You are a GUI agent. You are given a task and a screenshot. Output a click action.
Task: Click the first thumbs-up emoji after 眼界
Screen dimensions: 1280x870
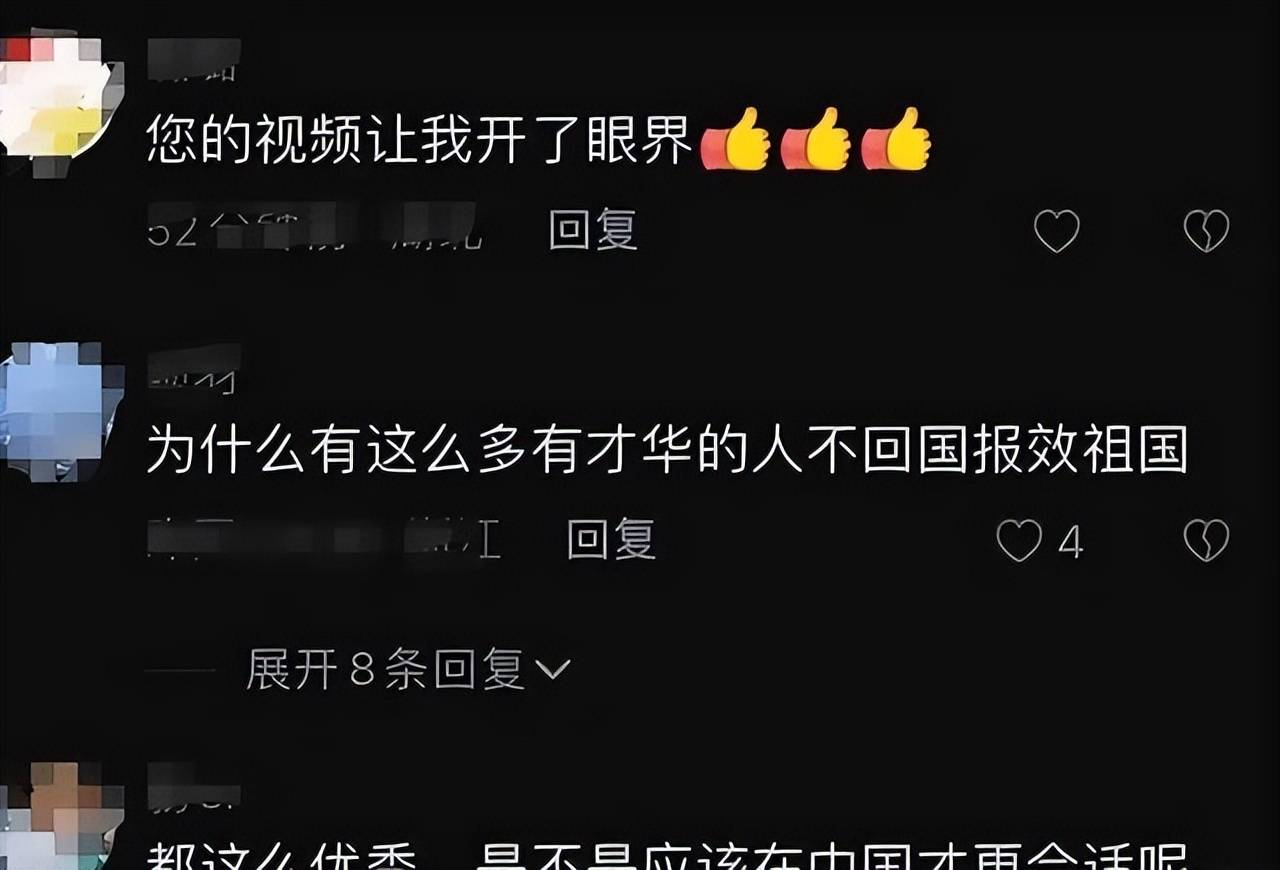coord(735,141)
